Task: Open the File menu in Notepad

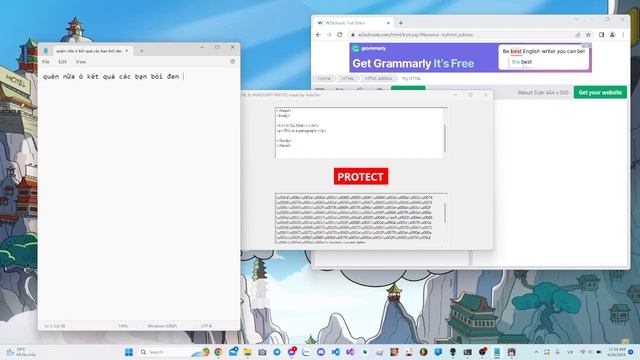Action: [46, 62]
